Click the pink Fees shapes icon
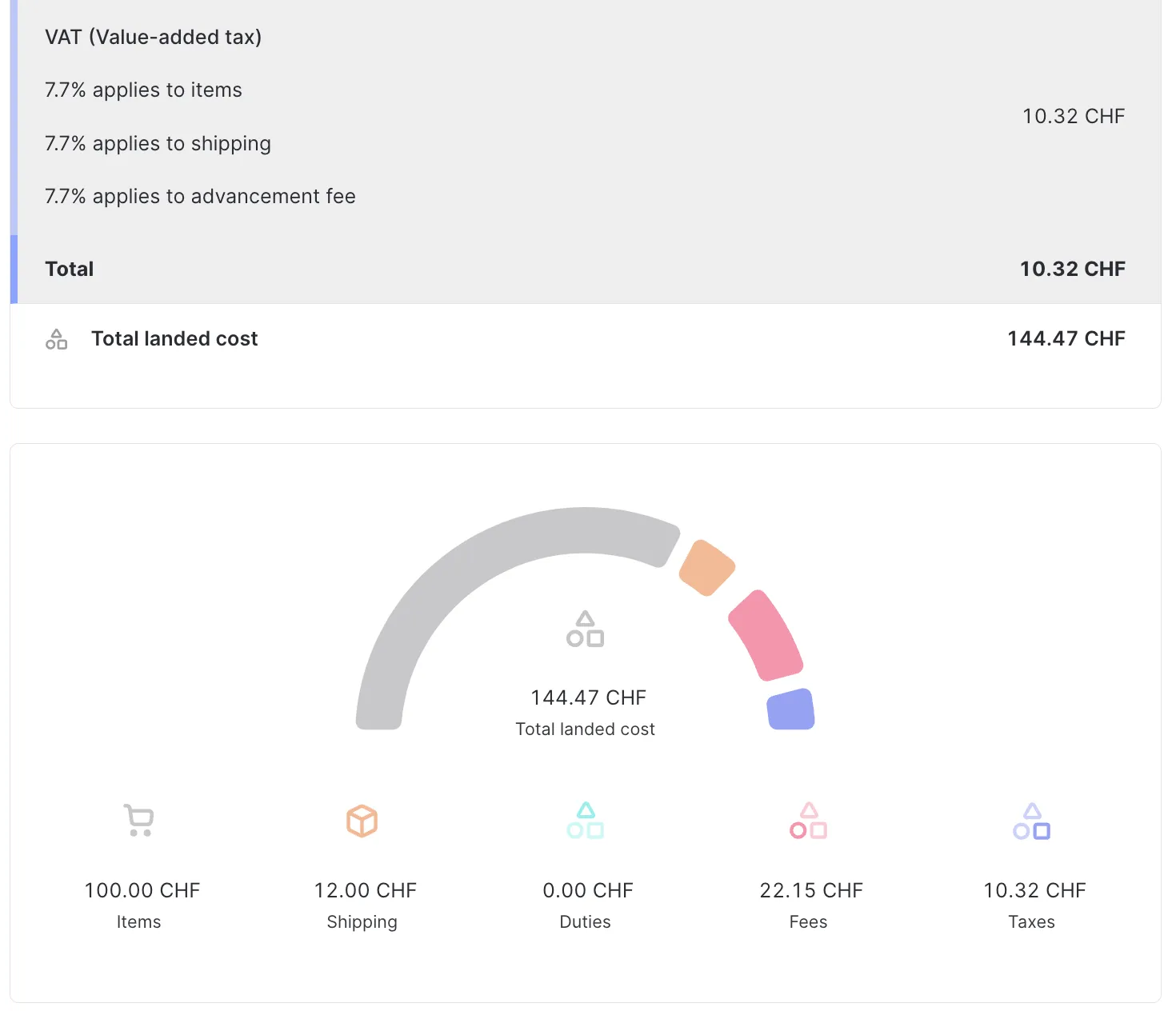The image size is (1176, 1011). (808, 821)
